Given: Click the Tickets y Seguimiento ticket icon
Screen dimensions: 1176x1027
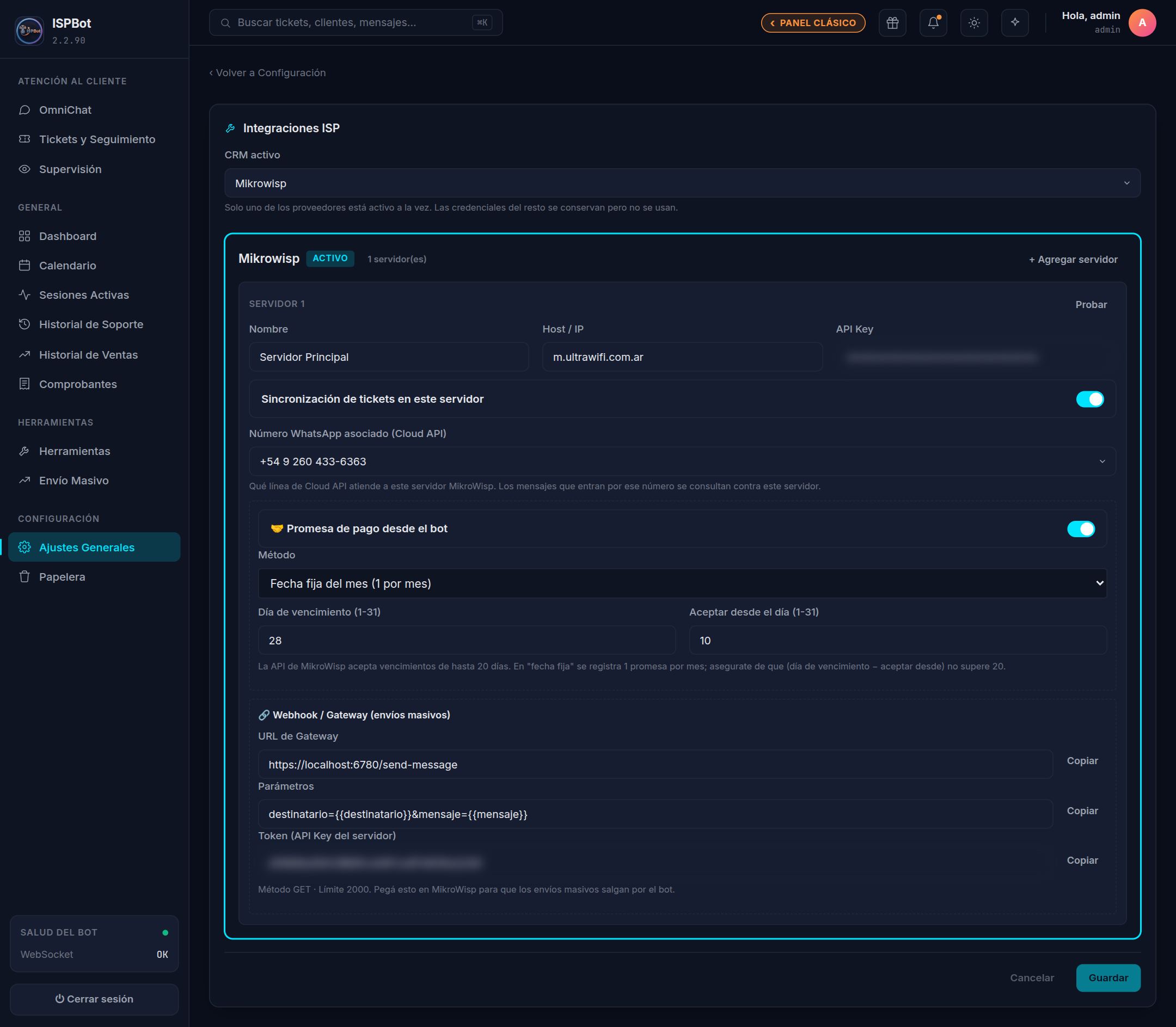Looking at the screenshot, I should [x=24, y=139].
